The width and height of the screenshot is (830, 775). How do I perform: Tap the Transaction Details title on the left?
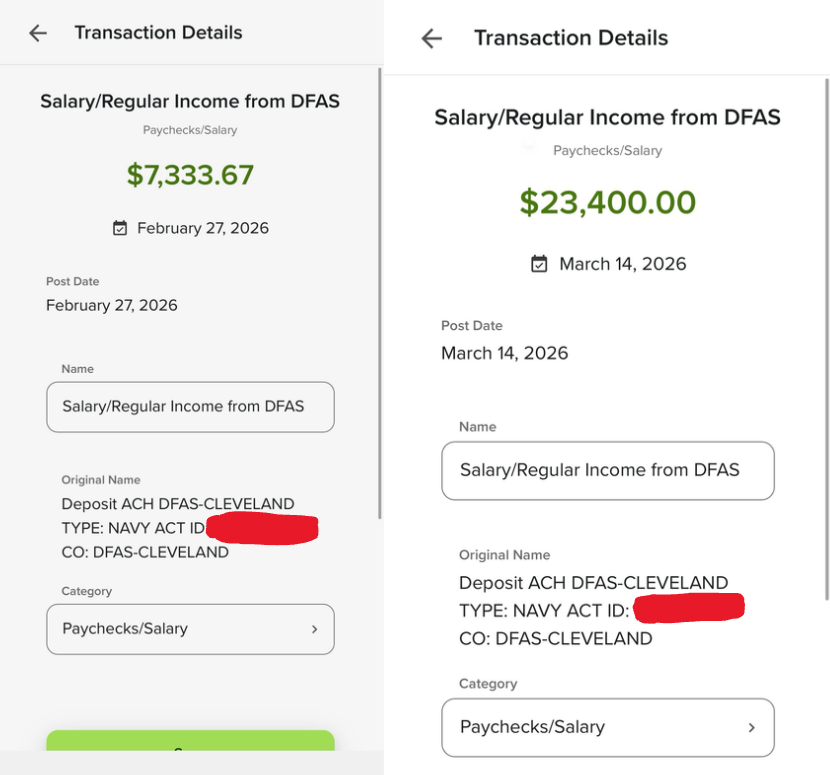click(x=158, y=33)
